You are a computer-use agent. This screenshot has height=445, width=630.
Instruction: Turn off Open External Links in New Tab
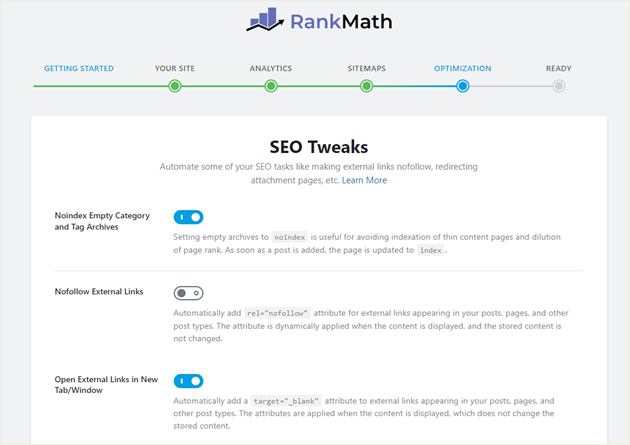coord(188,381)
